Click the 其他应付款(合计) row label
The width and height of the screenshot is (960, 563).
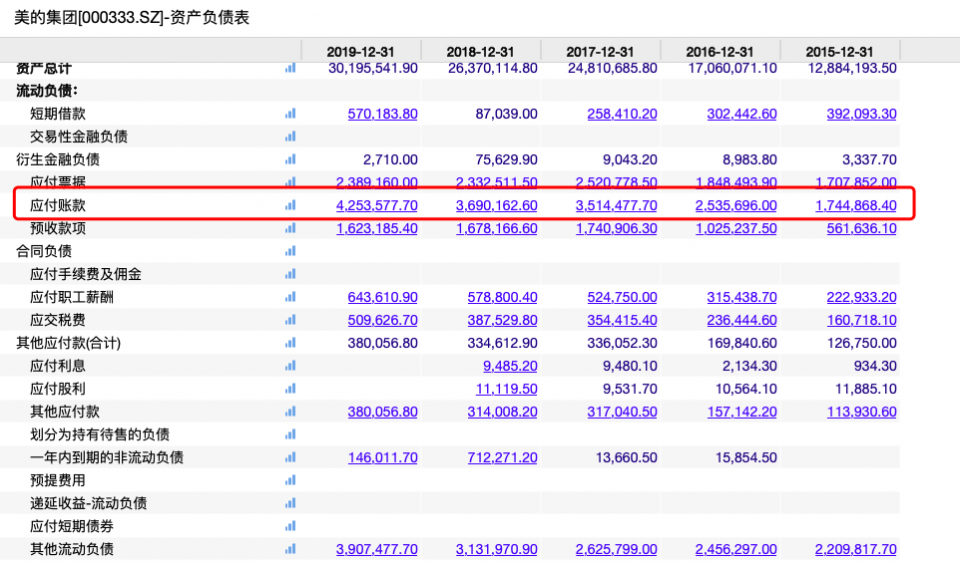(x=72, y=343)
